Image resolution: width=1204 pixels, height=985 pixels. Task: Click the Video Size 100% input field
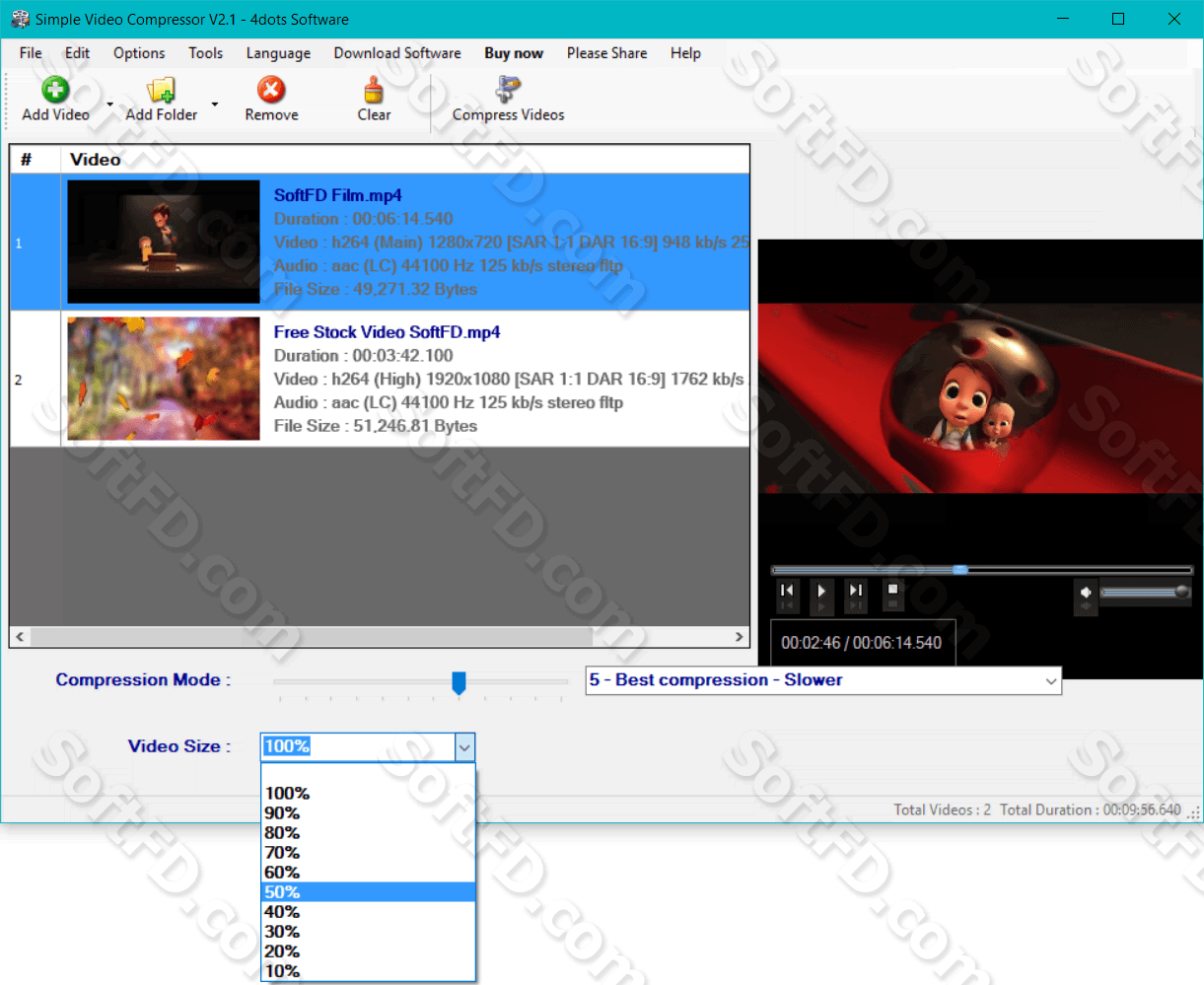click(358, 747)
